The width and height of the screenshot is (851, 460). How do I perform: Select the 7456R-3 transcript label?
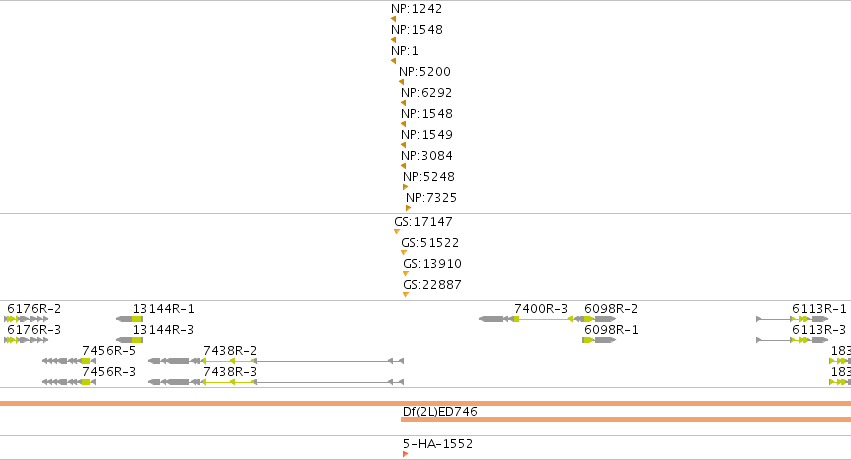pyautogui.click(x=109, y=372)
